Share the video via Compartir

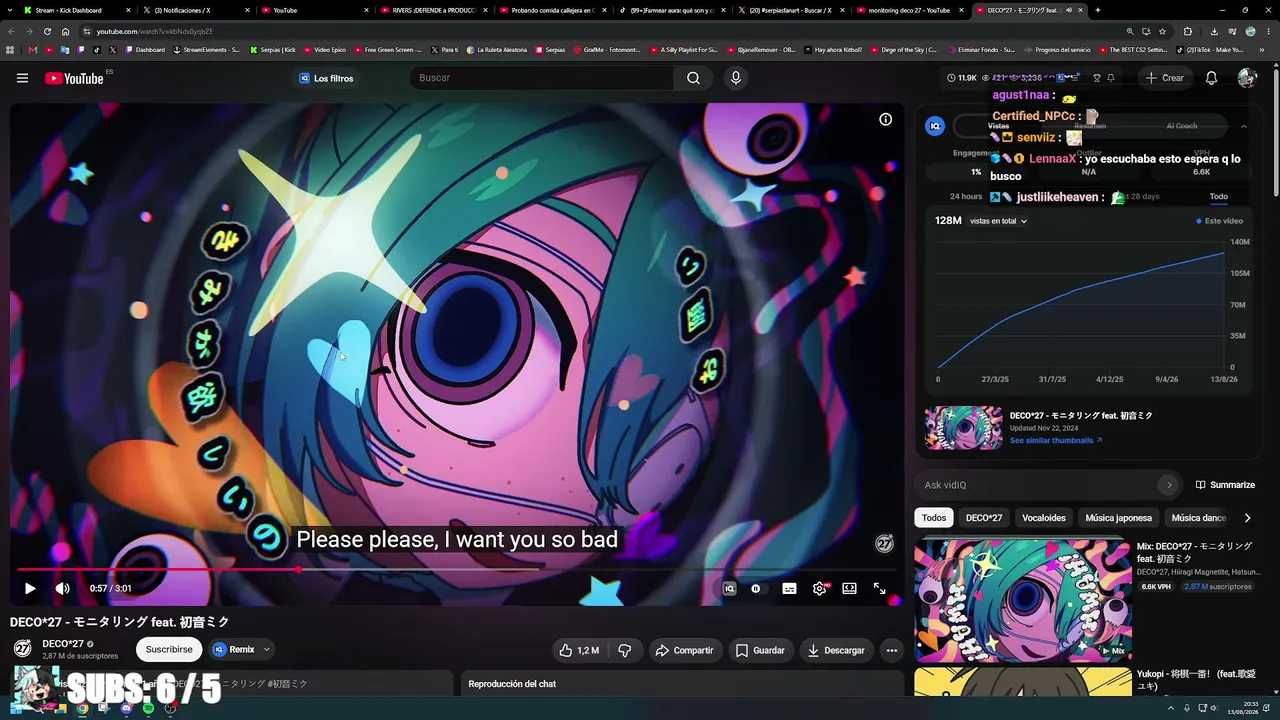[684, 650]
